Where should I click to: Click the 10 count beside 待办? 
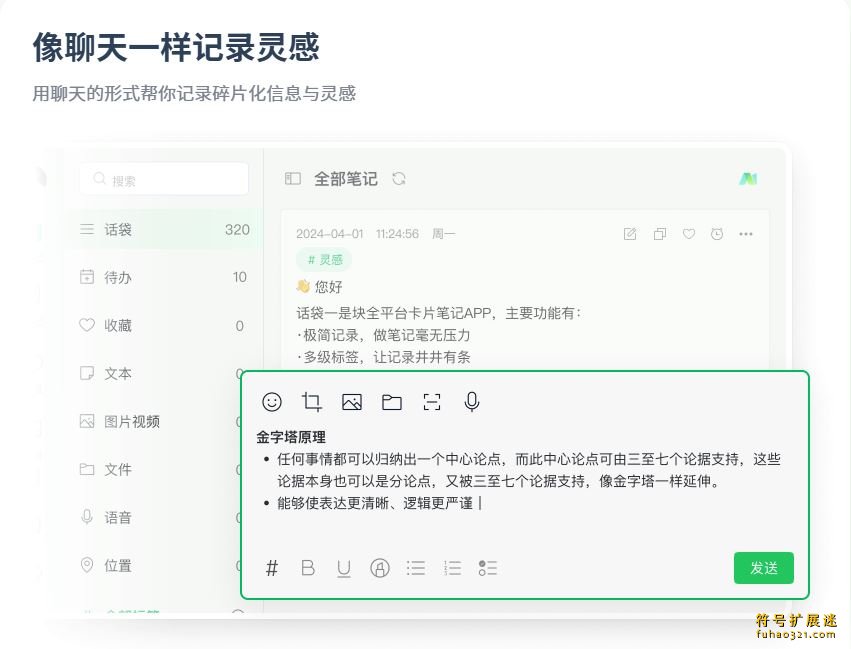click(240, 277)
